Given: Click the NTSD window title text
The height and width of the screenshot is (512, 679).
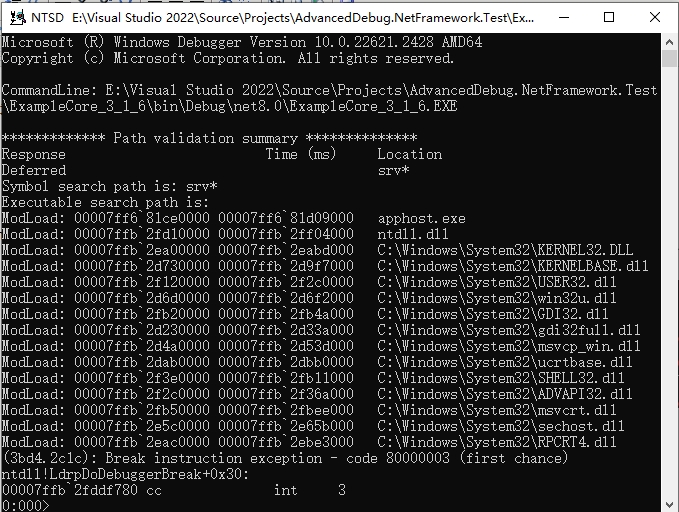Looking at the screenshot, I should 282,18.
